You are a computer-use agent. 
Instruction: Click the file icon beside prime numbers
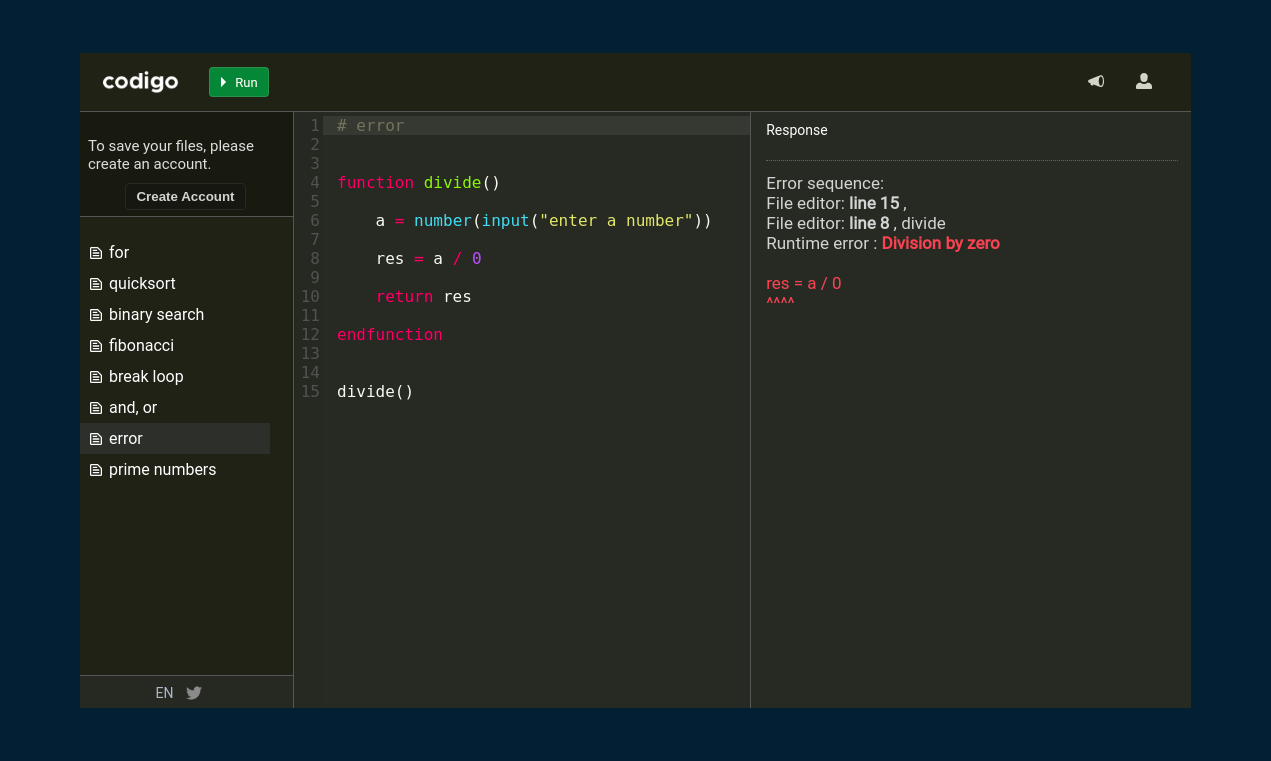[x=96, y=470]
